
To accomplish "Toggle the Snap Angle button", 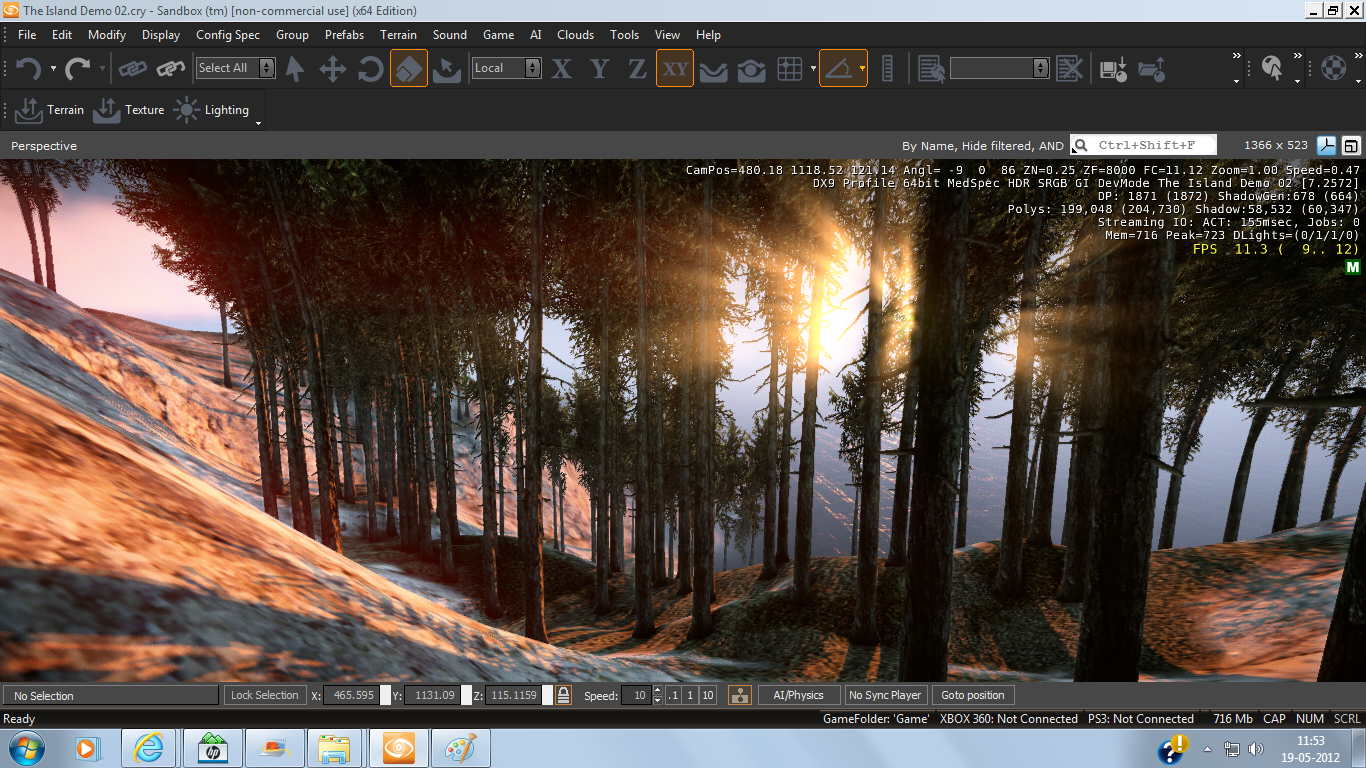I will (838, 68).
